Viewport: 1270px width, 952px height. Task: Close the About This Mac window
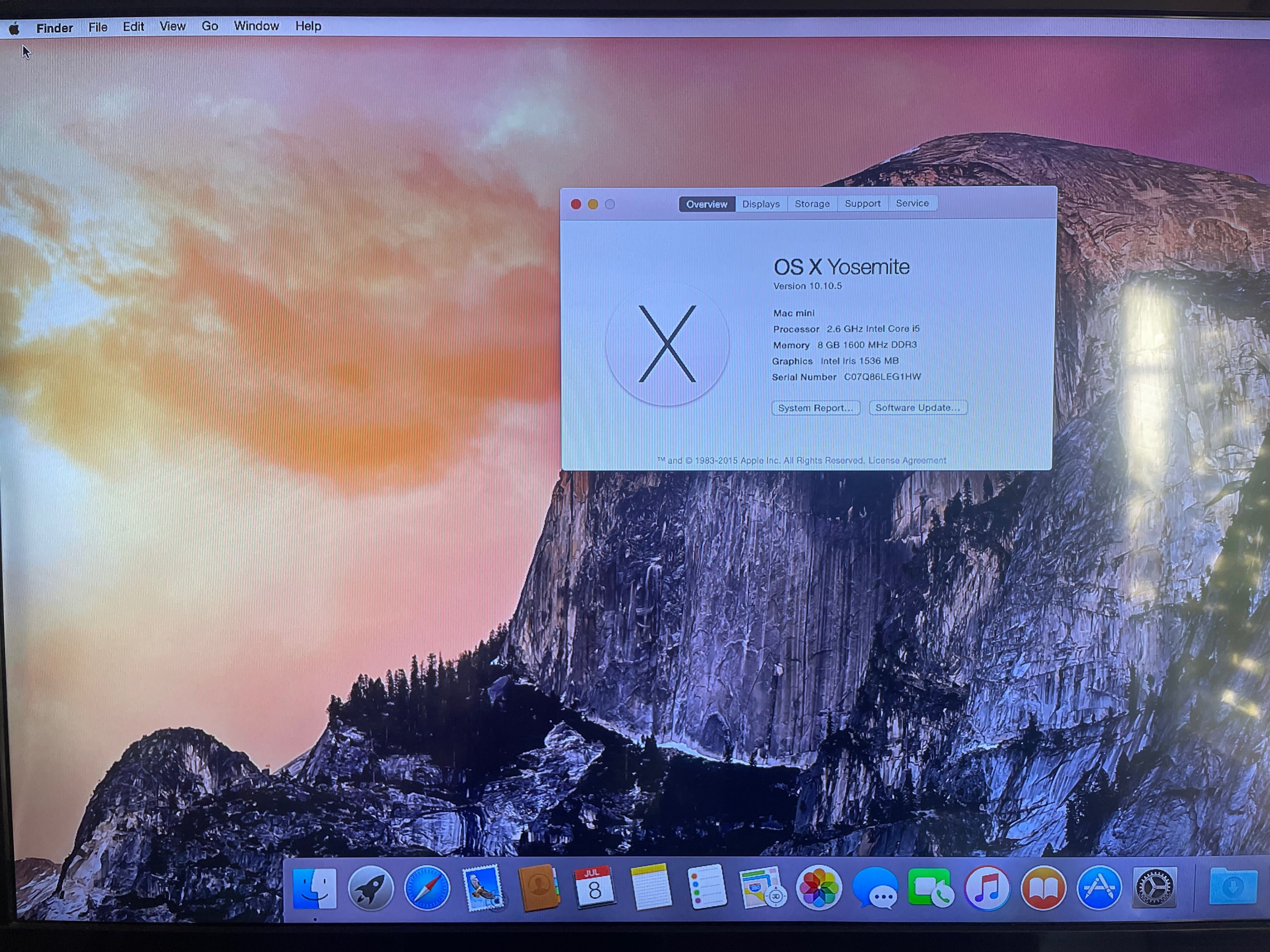pyautogui.click(x=576, y=204)
